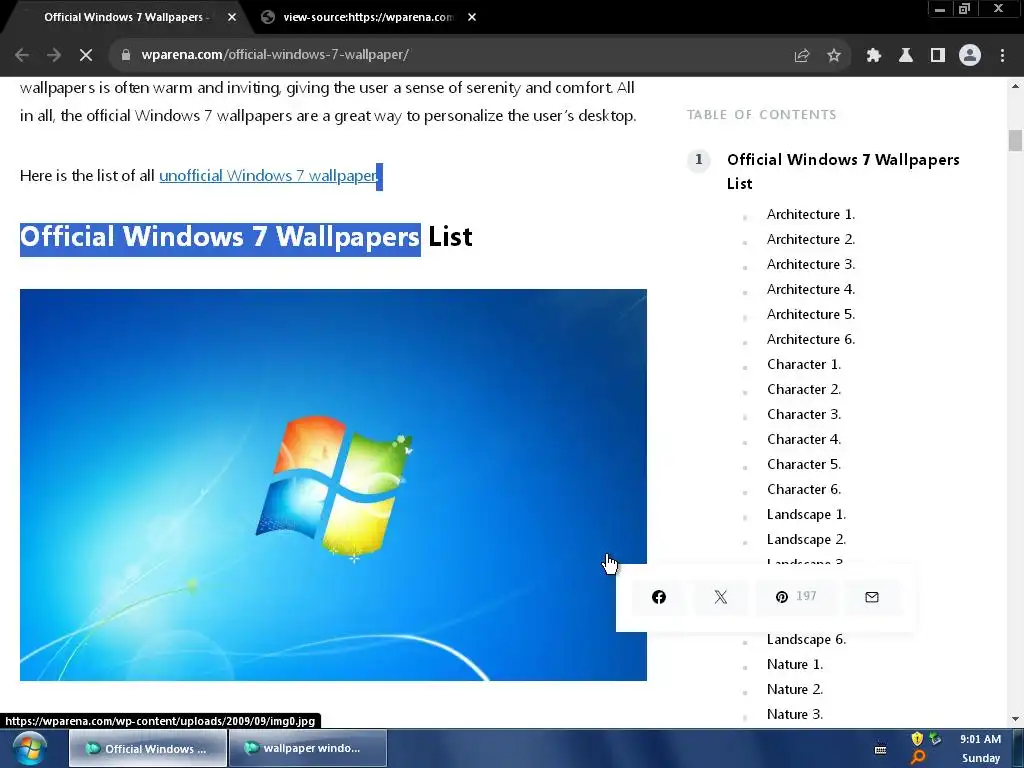Toggle the side panel icon

938,55
